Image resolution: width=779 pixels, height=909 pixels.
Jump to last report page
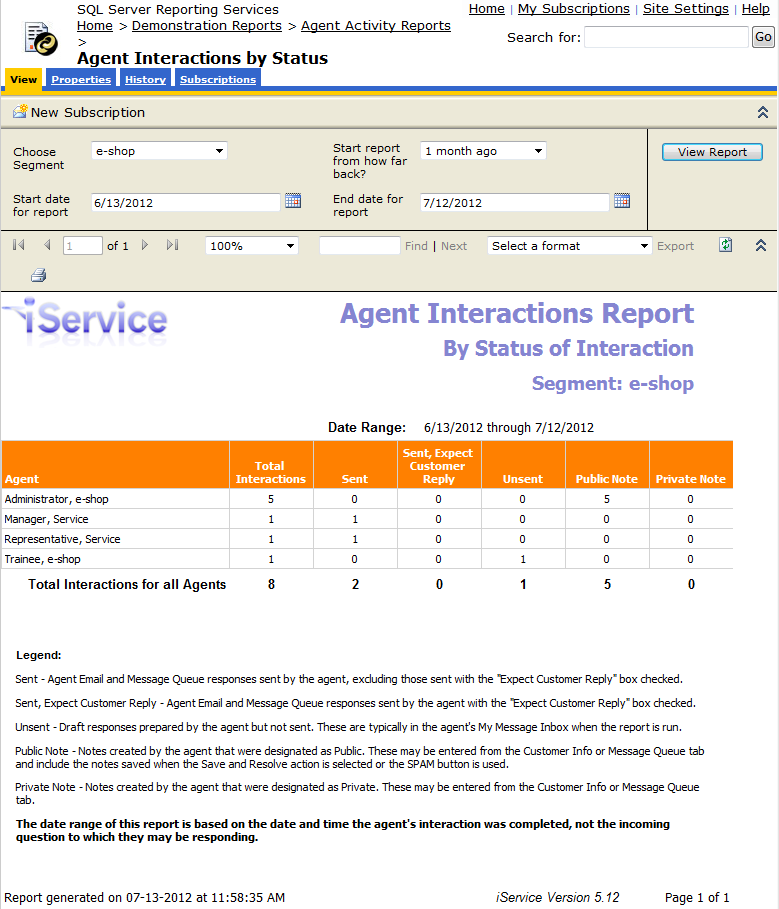[x=172, y=245]
